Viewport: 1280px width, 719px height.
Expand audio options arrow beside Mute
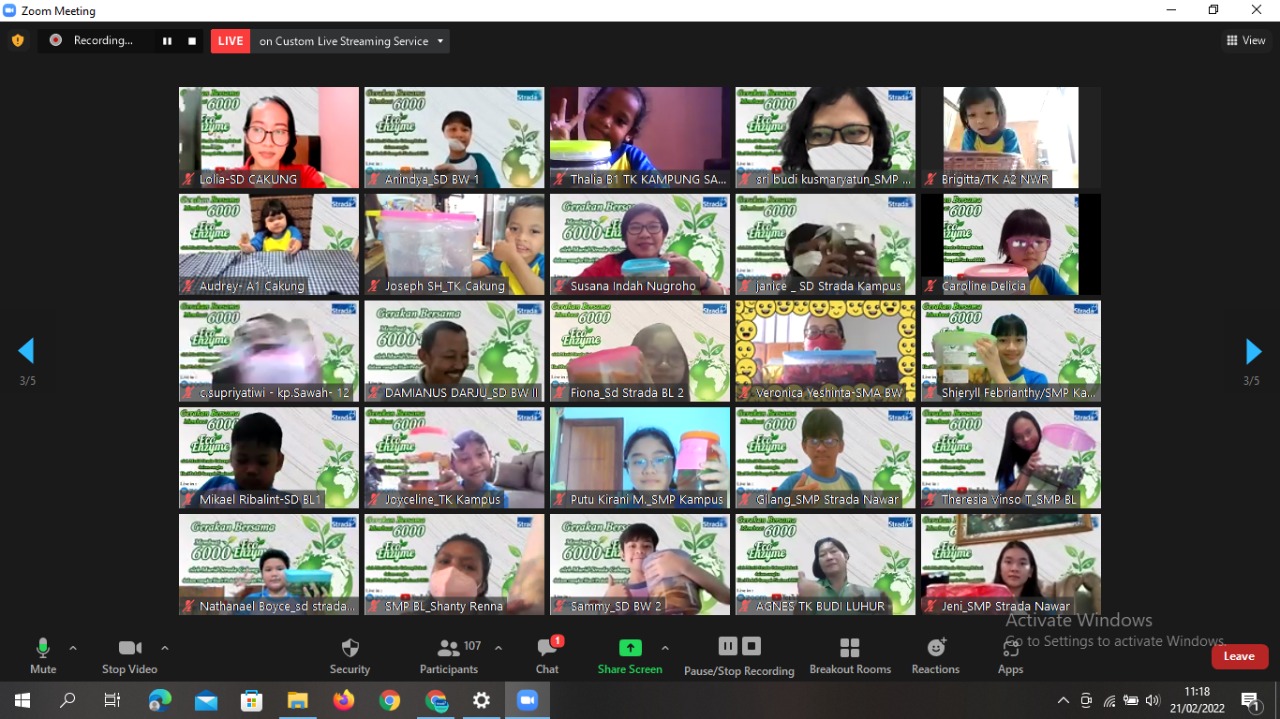click(x=73, y=648)
